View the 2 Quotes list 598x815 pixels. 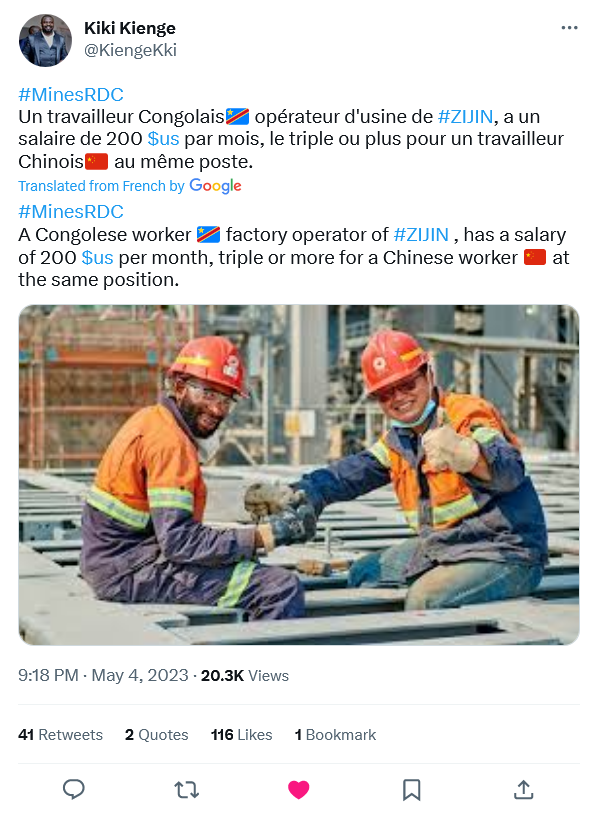156,734
